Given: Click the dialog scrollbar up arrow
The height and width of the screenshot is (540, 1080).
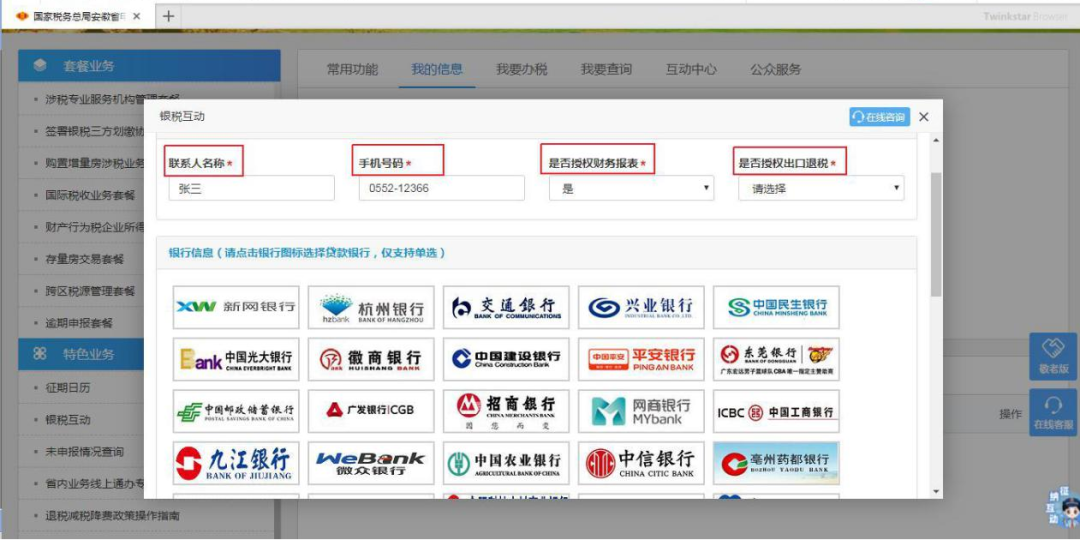Looking at the screenshot, I should (x=935, y=140).
